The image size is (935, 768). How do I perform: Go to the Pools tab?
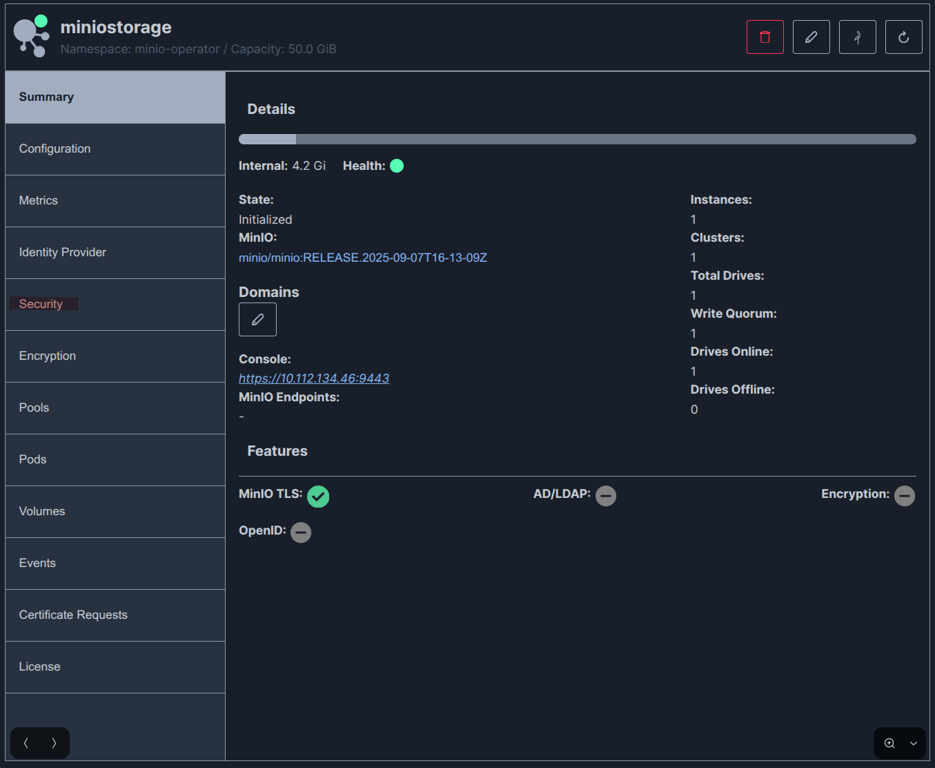point(115,408)
